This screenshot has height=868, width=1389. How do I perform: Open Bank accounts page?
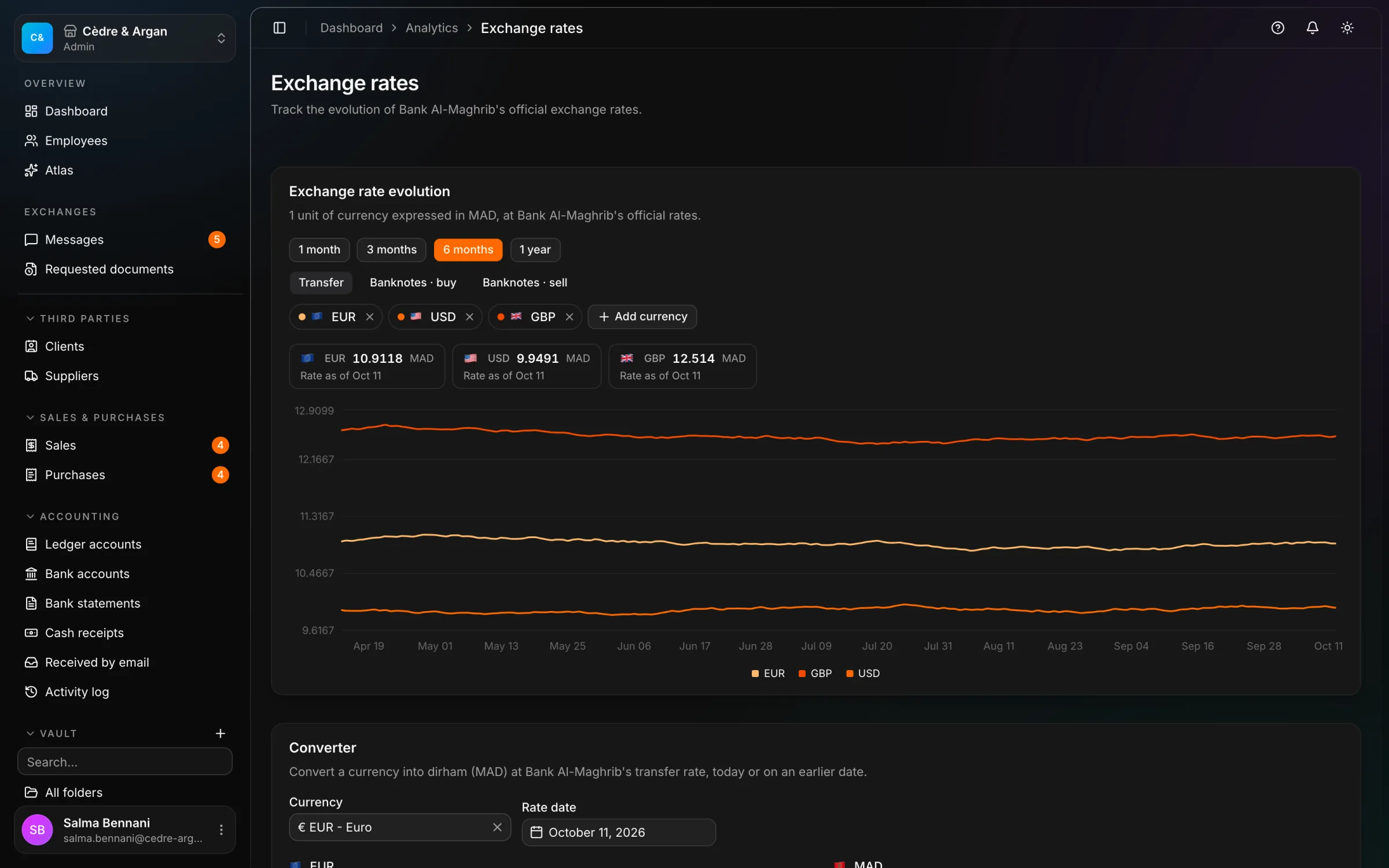[x=124, y=573]
